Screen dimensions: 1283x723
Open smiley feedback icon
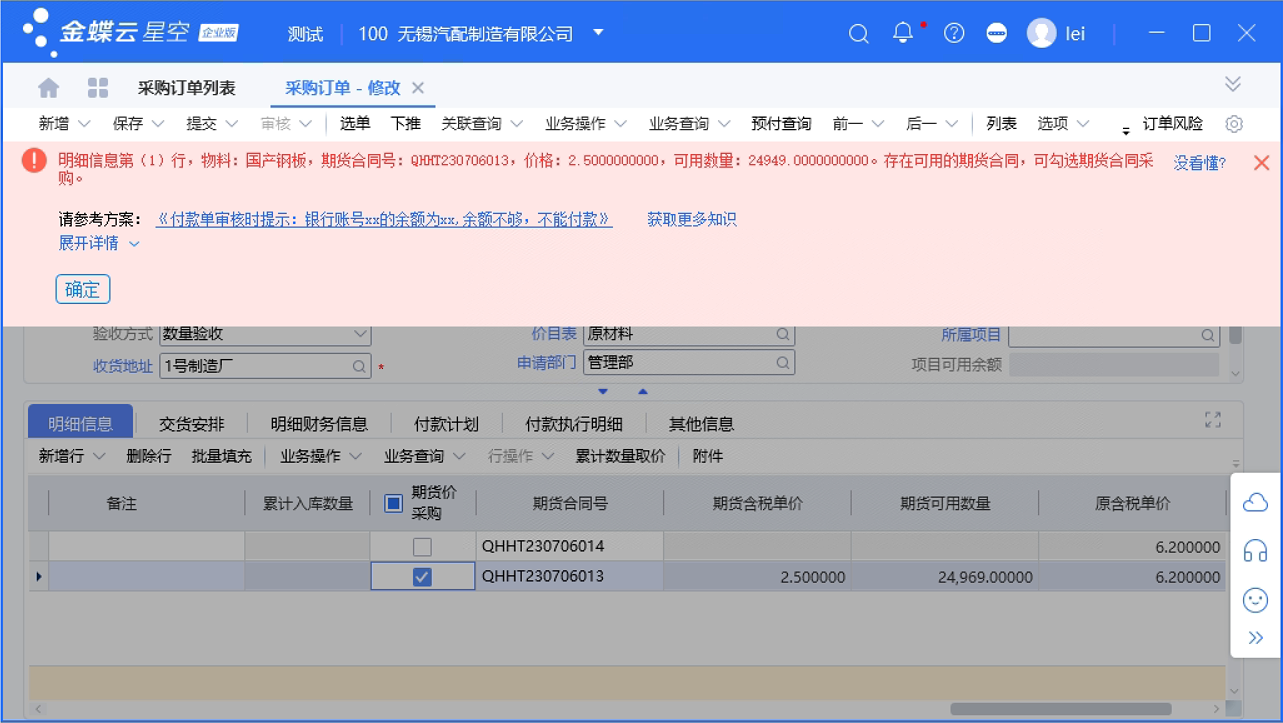point(1255,599)
